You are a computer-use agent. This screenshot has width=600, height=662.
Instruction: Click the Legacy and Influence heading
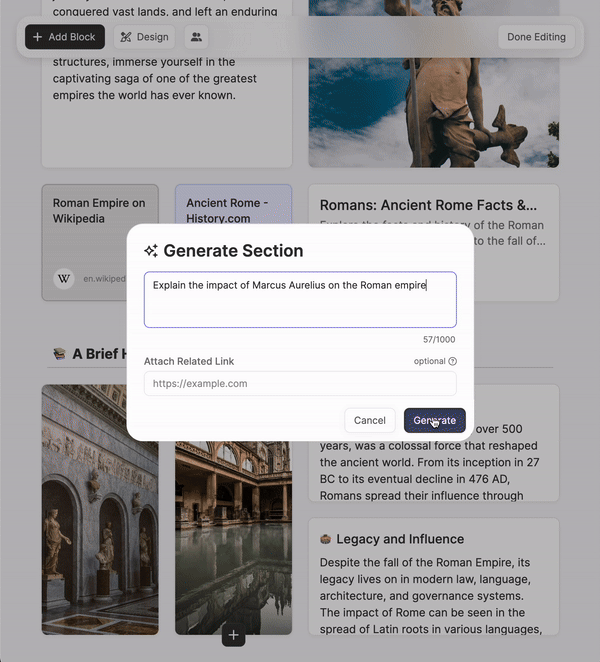tap(400, 539)
